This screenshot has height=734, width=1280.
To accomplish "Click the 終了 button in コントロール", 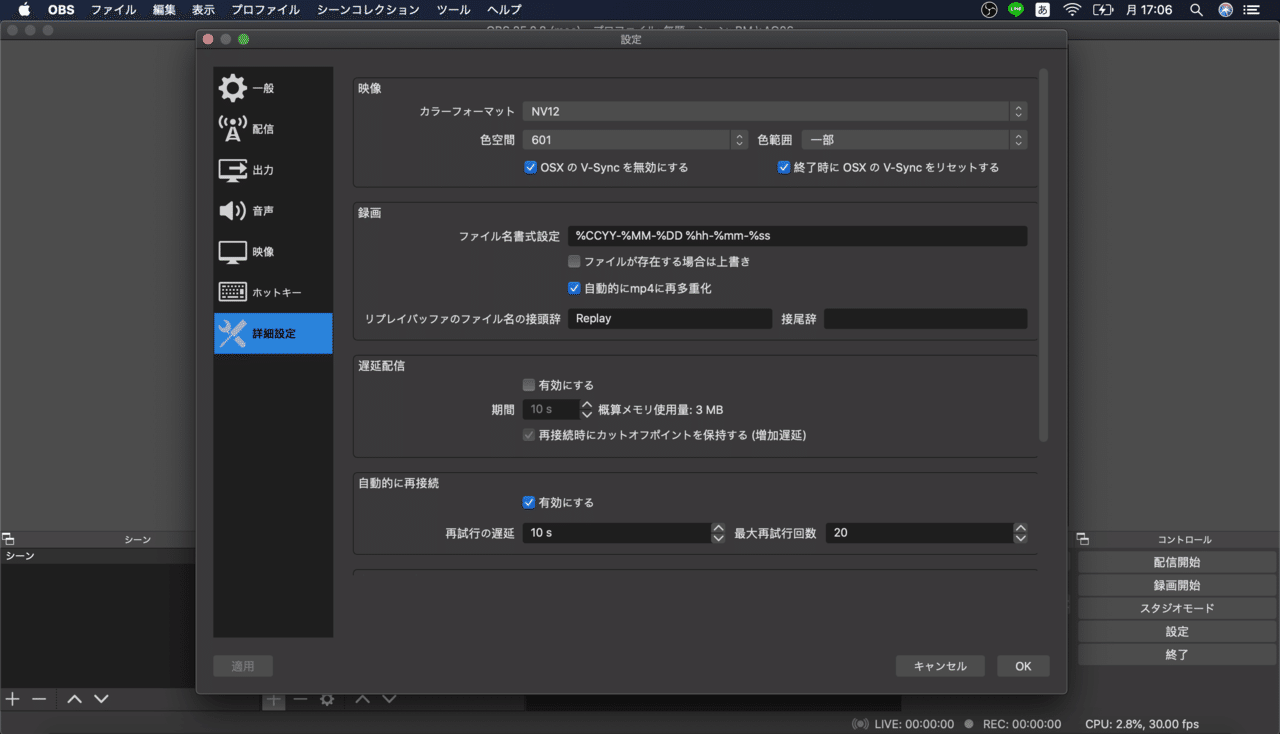I will 1177,655.
